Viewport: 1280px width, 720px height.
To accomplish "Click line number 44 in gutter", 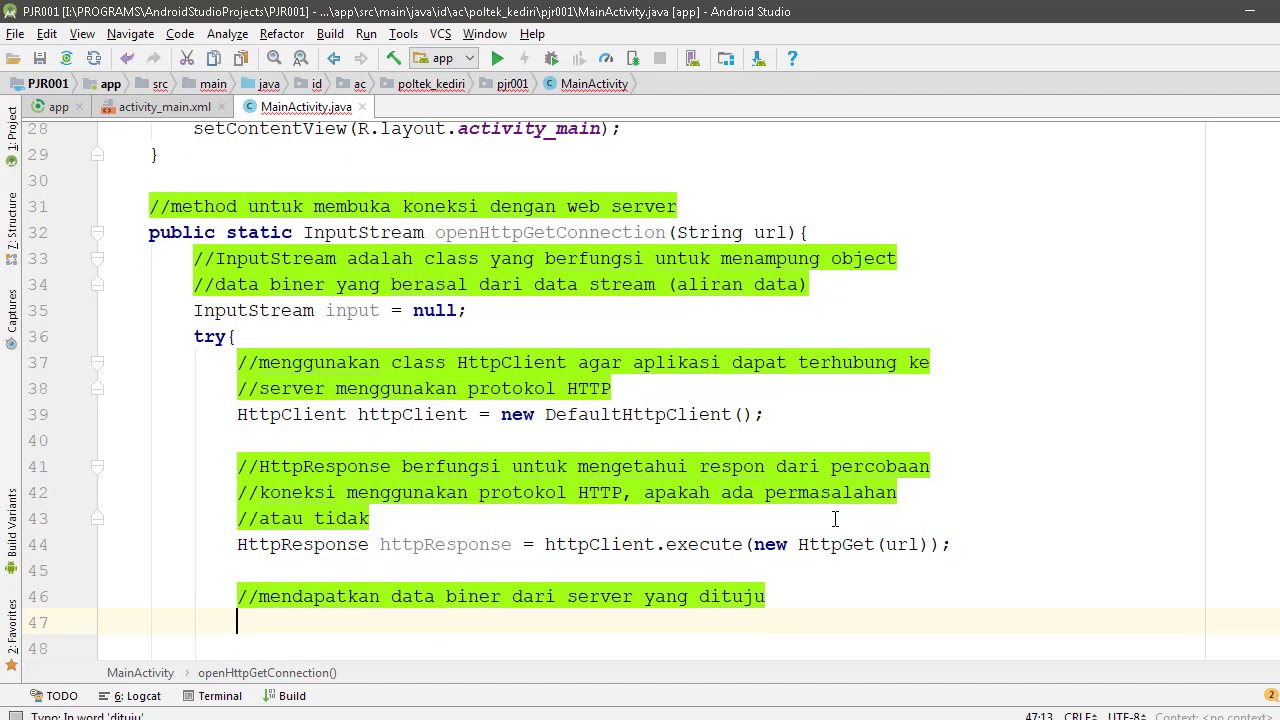I will [x=38, y=544].
